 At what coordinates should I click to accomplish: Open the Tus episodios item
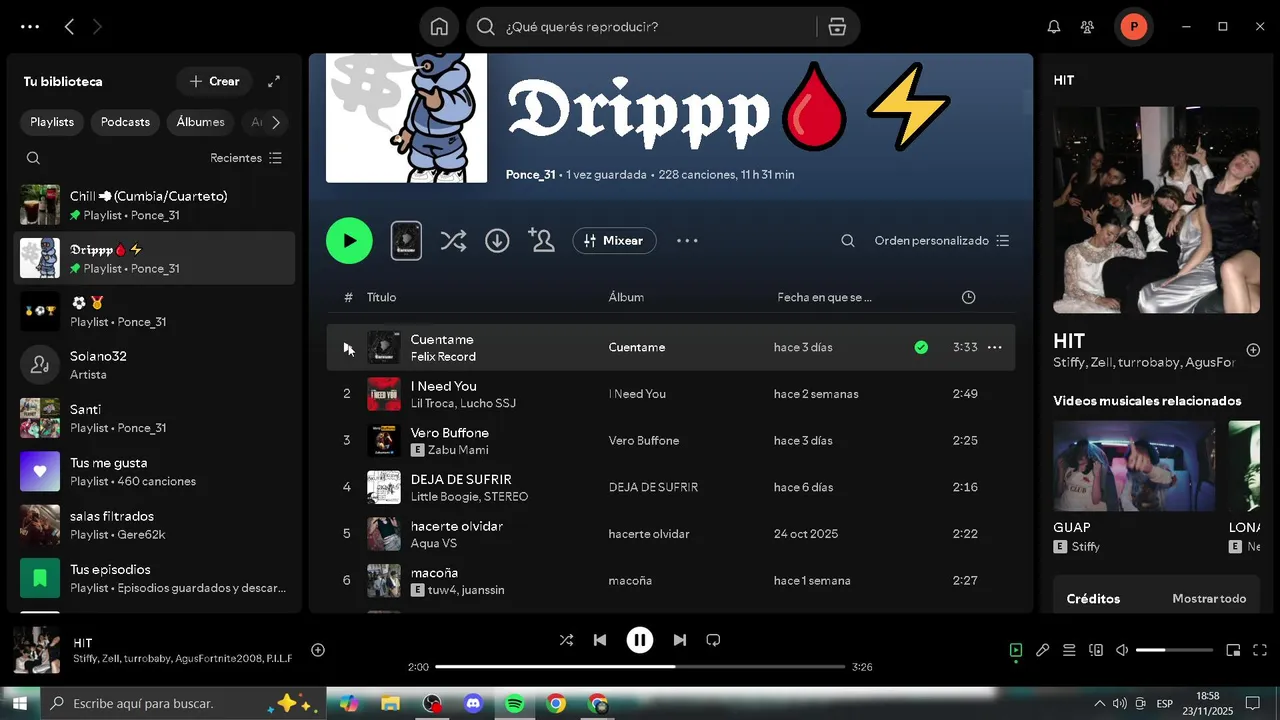click(154, 578)
